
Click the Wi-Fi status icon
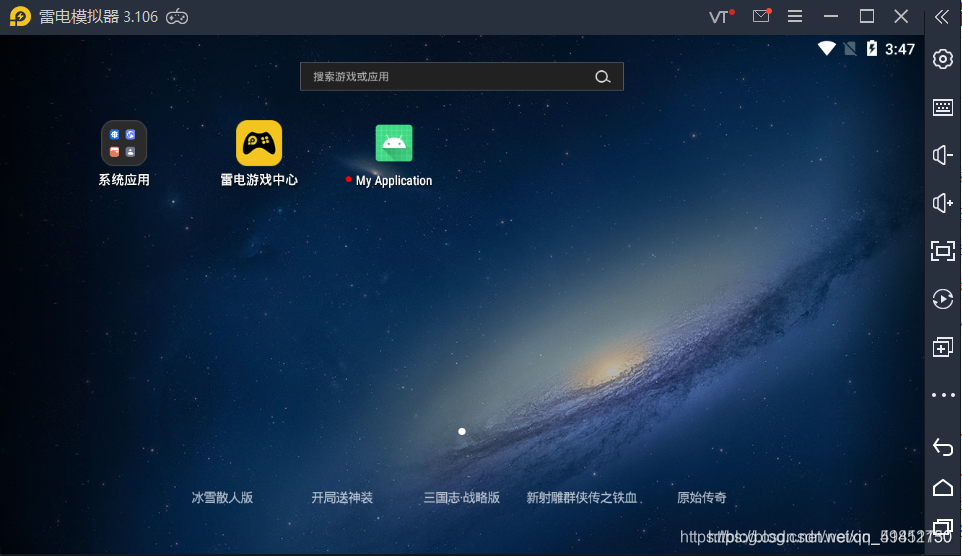(x=826, y=48)
